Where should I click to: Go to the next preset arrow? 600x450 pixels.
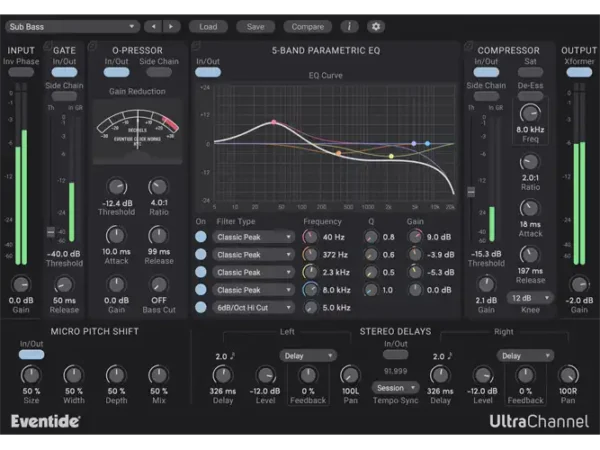click(x=171, y=26)
